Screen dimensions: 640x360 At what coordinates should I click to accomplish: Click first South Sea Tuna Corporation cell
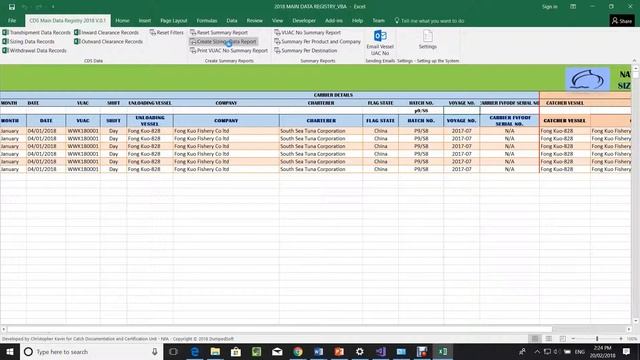[x=321, y=131]
